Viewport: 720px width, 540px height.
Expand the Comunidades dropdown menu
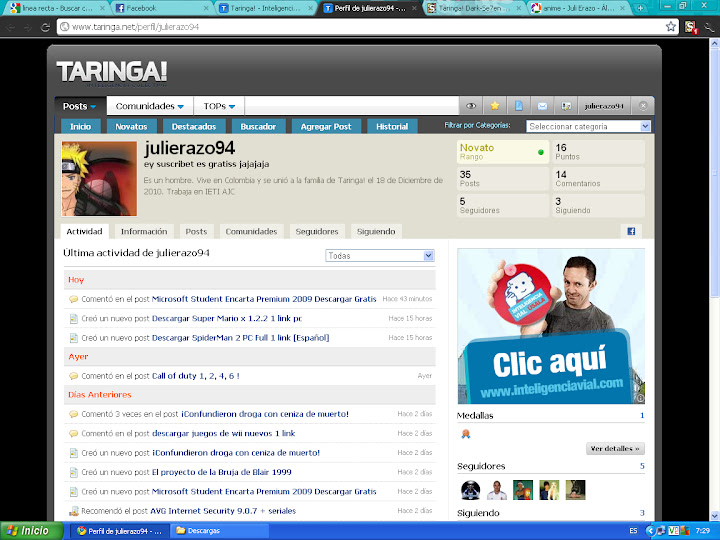coord(150,106)
